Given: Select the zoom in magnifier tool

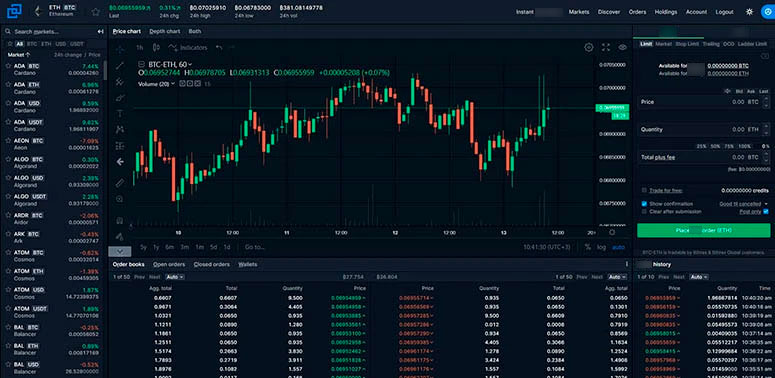Looking at the screenshot, I should pos(120,199).
